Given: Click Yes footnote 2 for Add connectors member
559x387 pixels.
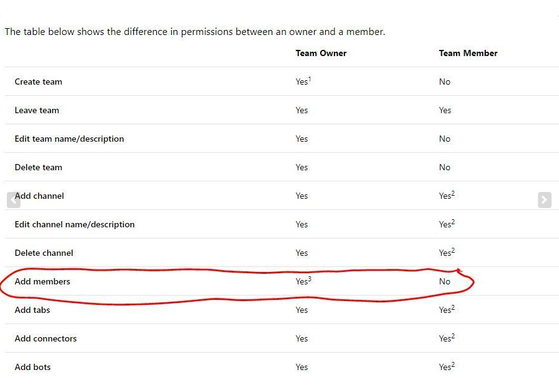Looking at the screenshot, I should 447,338.
